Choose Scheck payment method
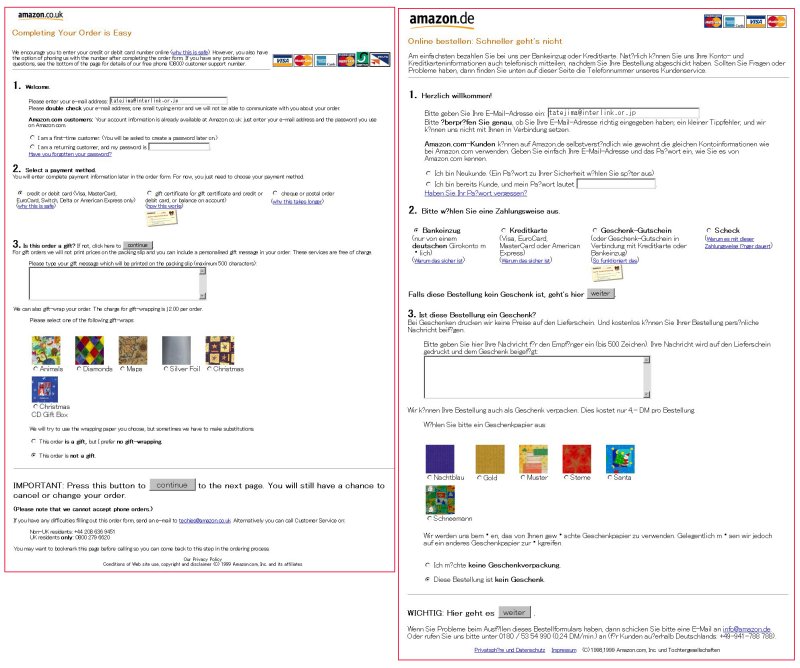Image resolution: width=800 pixels, height=668 pixels. pyautogui.click(x=709, y=230)
